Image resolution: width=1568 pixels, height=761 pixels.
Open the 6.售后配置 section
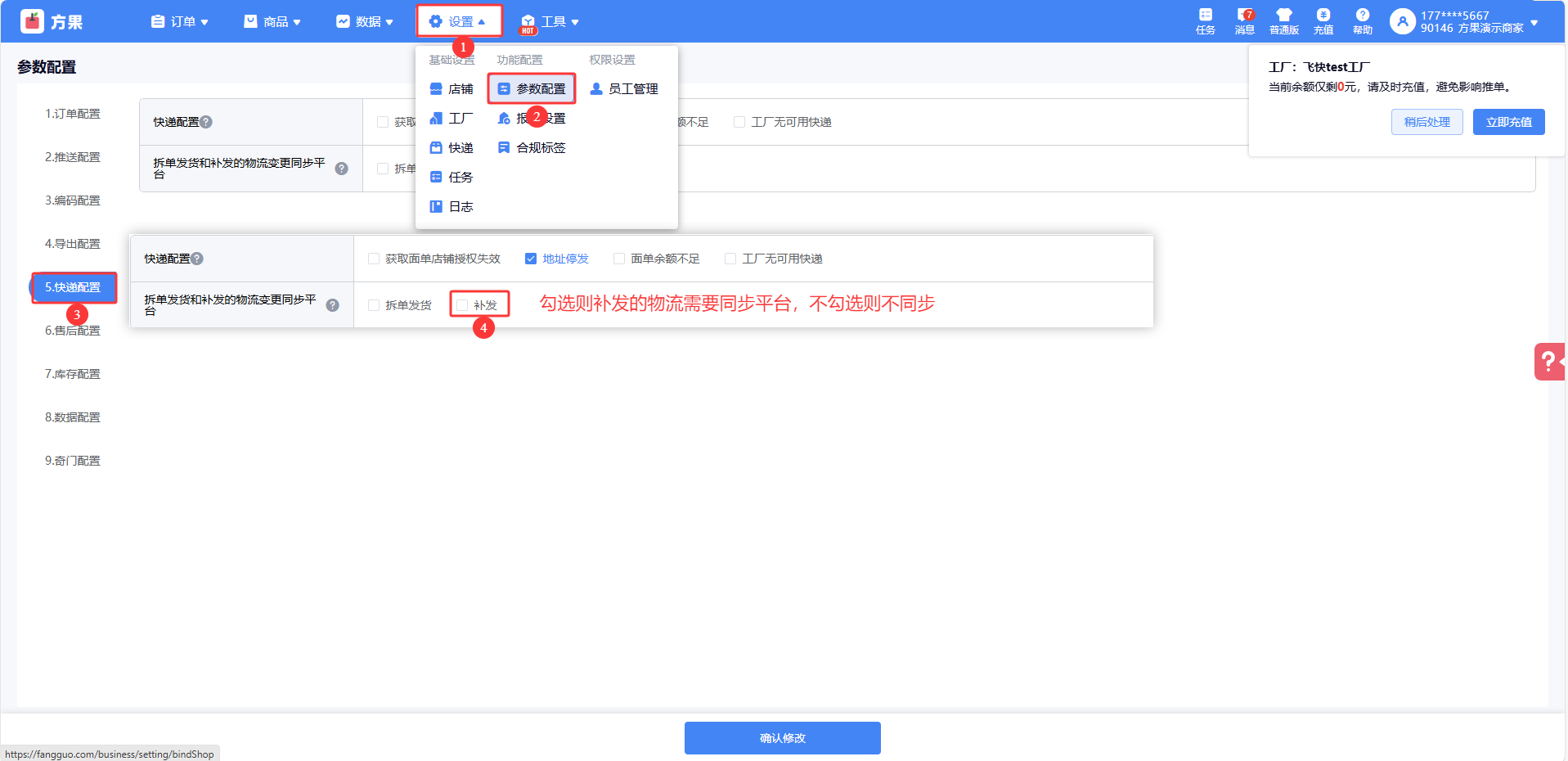pyautogui.click(x=73, y=331)
